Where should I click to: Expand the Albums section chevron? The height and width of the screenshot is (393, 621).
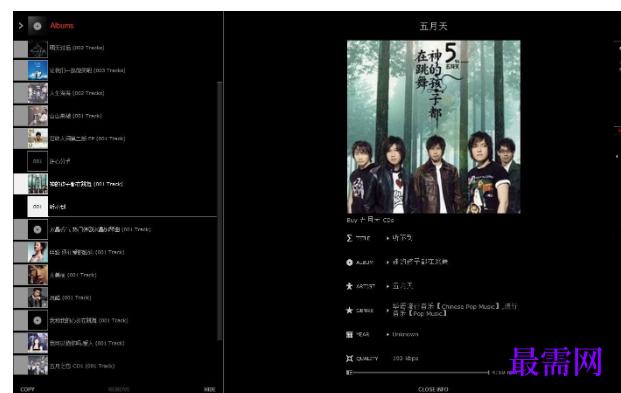point(21,26)
